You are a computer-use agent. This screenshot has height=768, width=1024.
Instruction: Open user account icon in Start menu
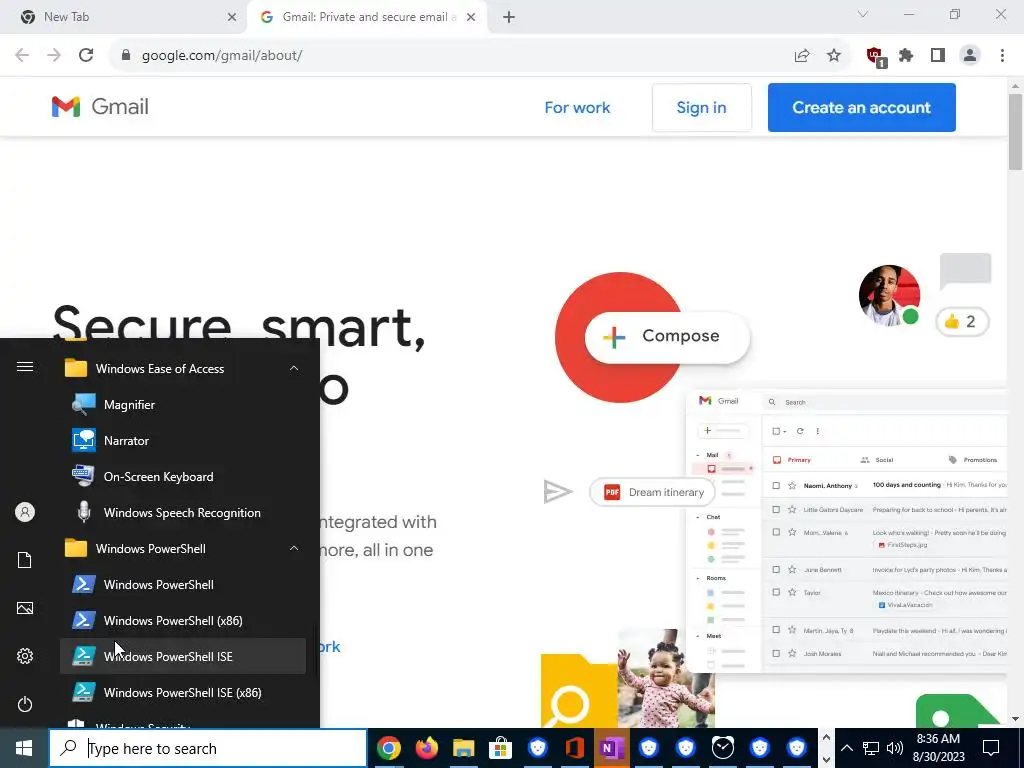point(25,512)
